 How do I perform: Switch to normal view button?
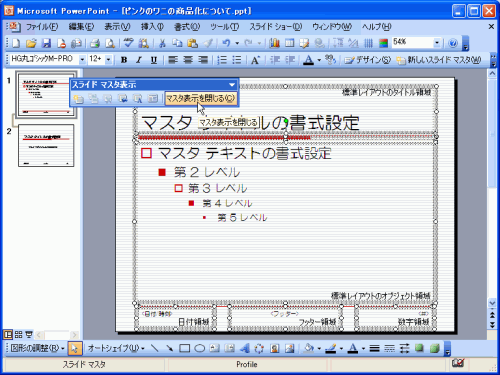(x=8, y=334)
